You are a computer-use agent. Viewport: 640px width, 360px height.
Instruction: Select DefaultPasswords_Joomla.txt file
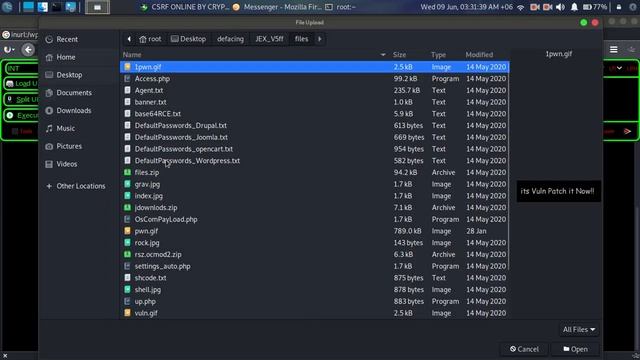pyautogui.click(x=314, y=137)
